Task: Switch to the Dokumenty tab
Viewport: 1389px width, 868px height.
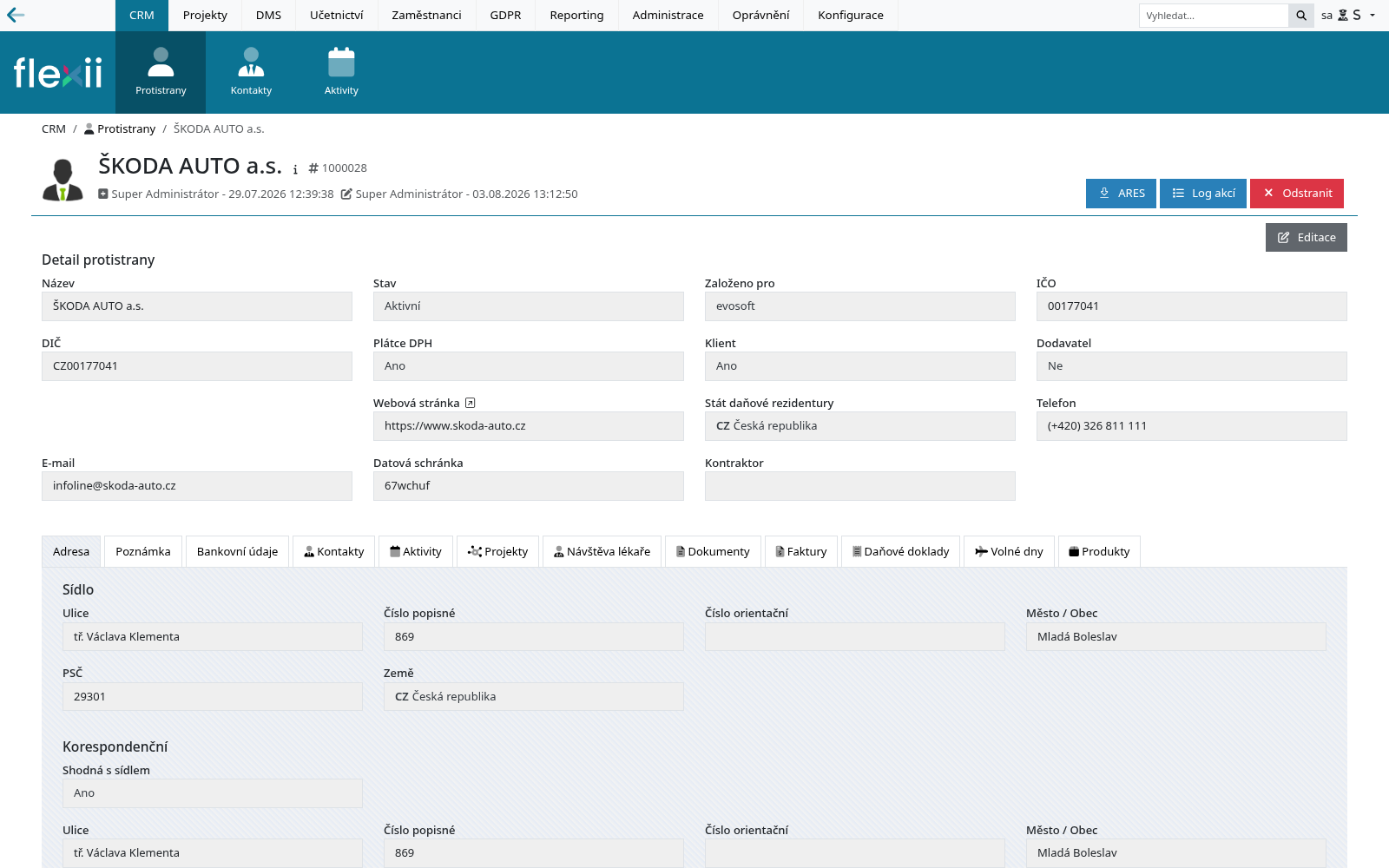Action: [x=713, y=552]
